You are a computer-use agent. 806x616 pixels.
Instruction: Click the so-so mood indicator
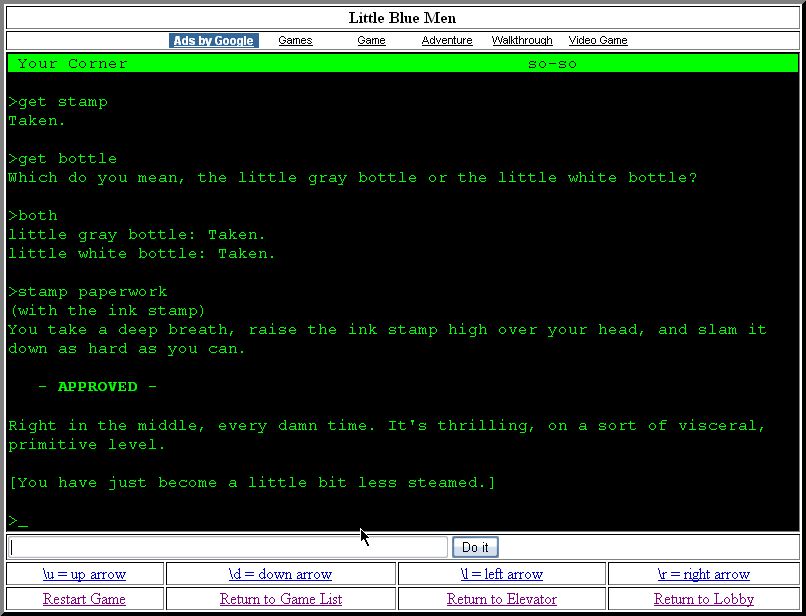pos(552,64)
